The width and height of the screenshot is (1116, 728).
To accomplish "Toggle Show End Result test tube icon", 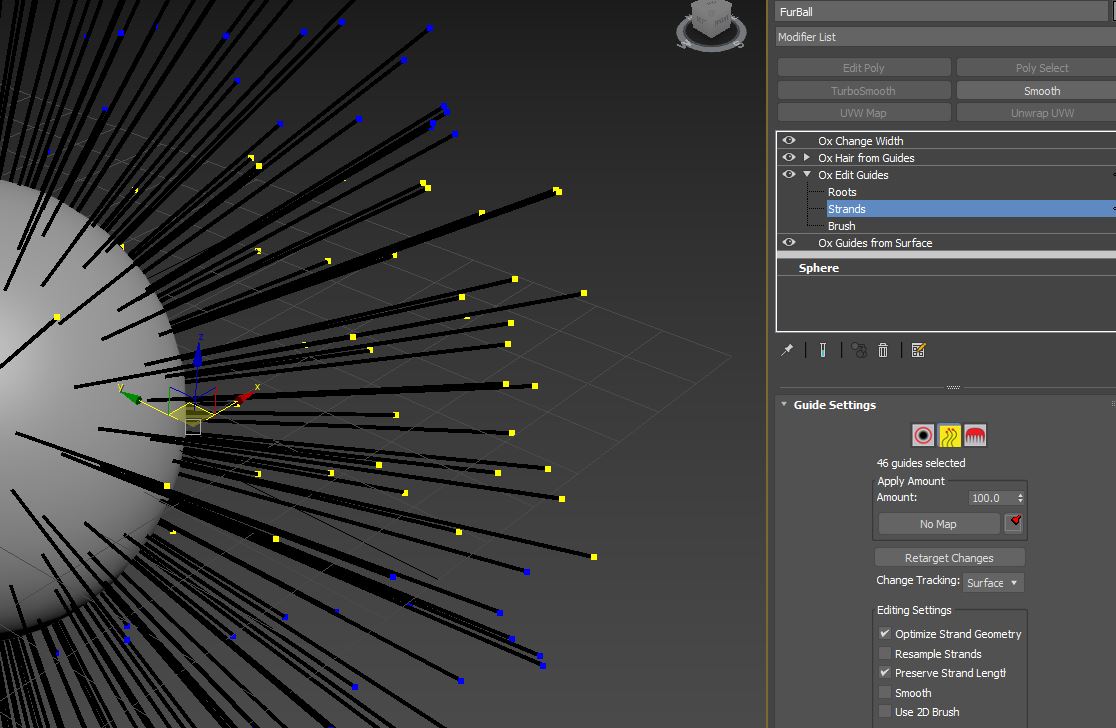I will pyautogui.click(x=822, y=350).
